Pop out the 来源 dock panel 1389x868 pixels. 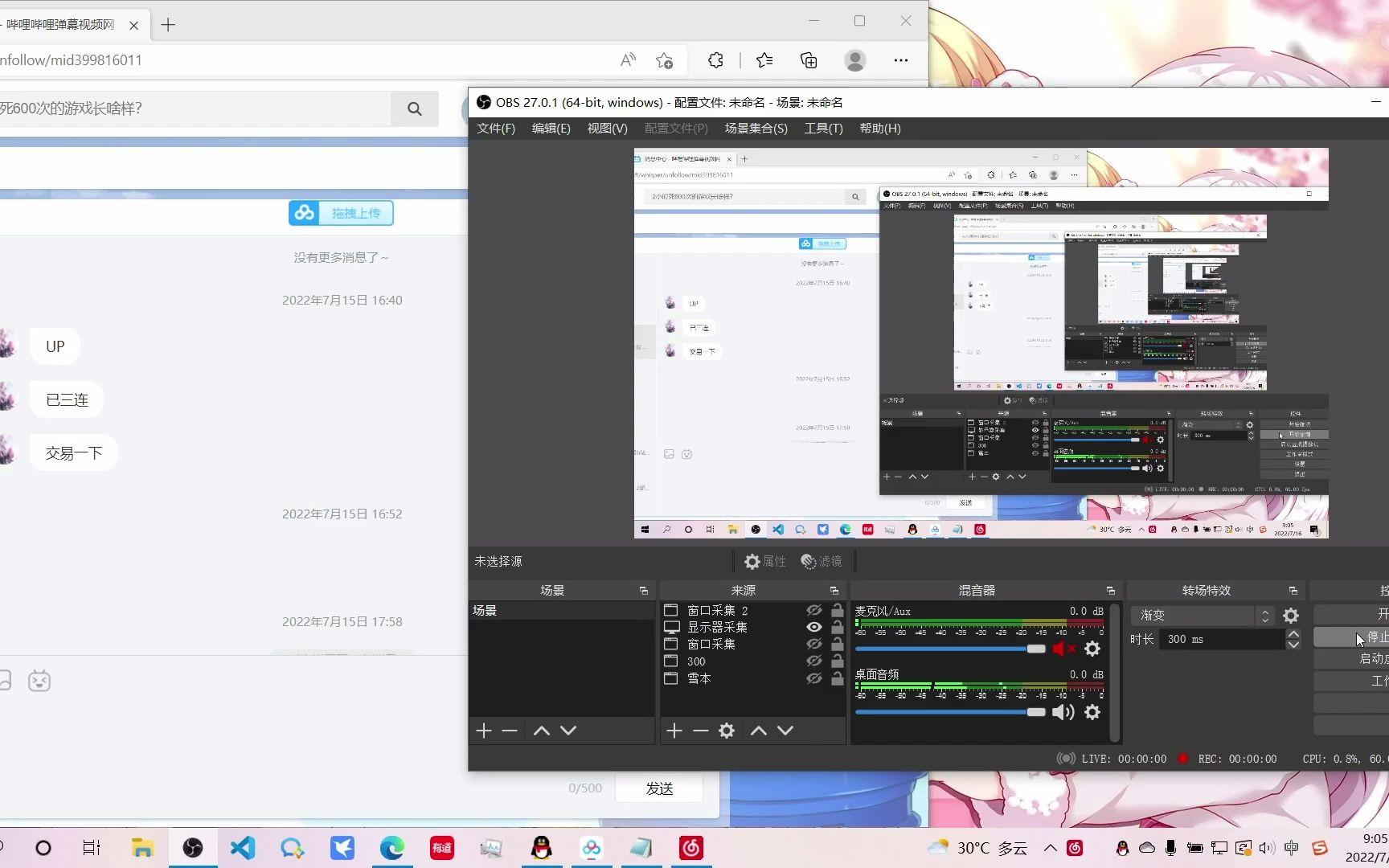(834, 591)
